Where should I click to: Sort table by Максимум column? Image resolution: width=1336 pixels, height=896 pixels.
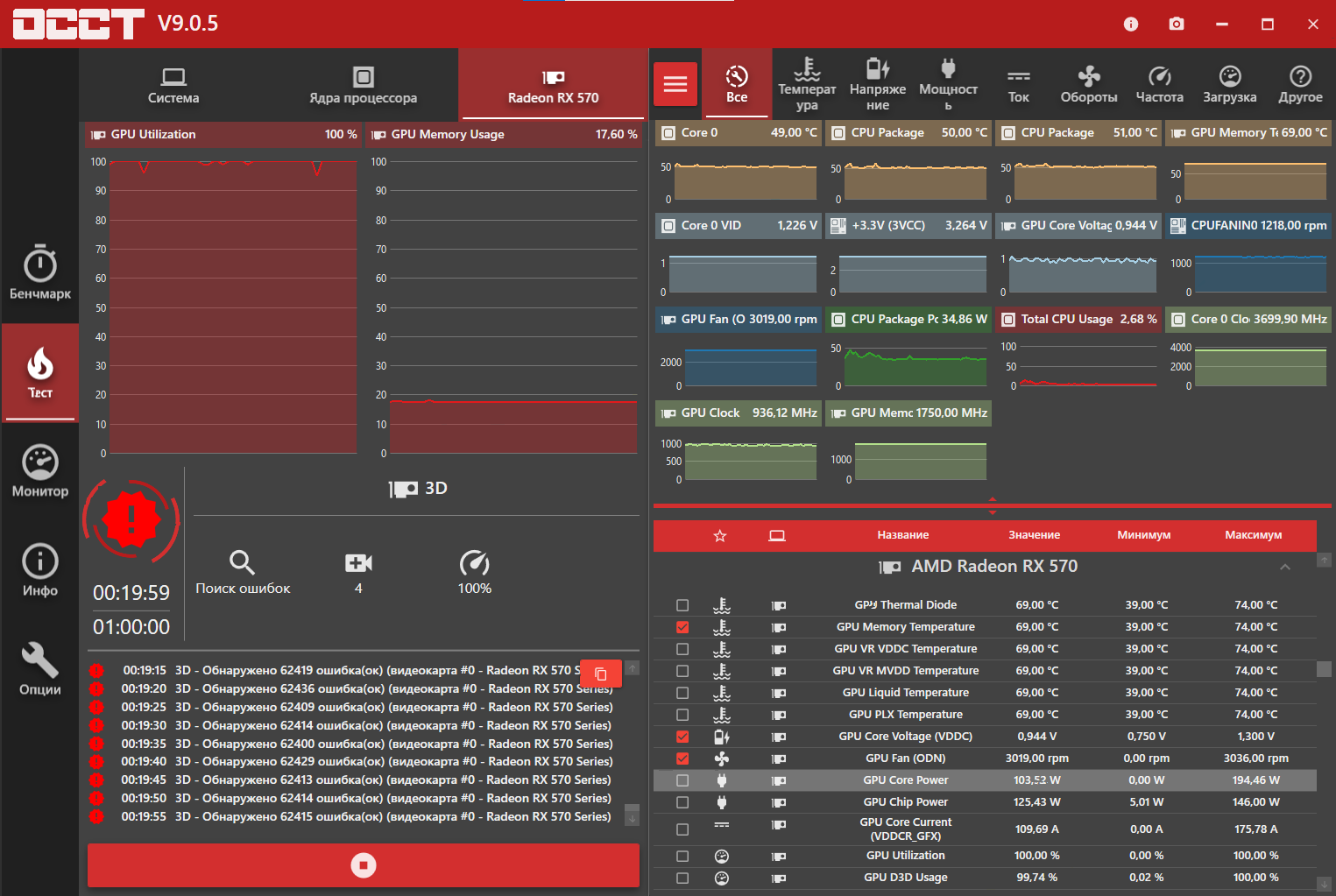pyautogui.click(x=1253, y=535)
